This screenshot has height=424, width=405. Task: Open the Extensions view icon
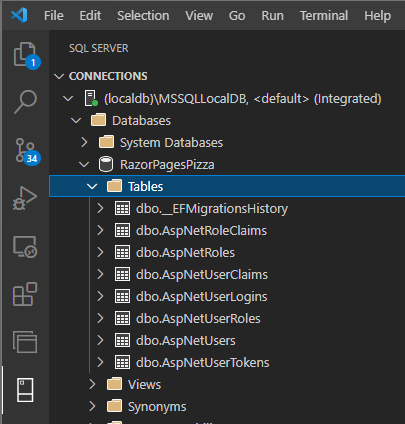[25, 294]
